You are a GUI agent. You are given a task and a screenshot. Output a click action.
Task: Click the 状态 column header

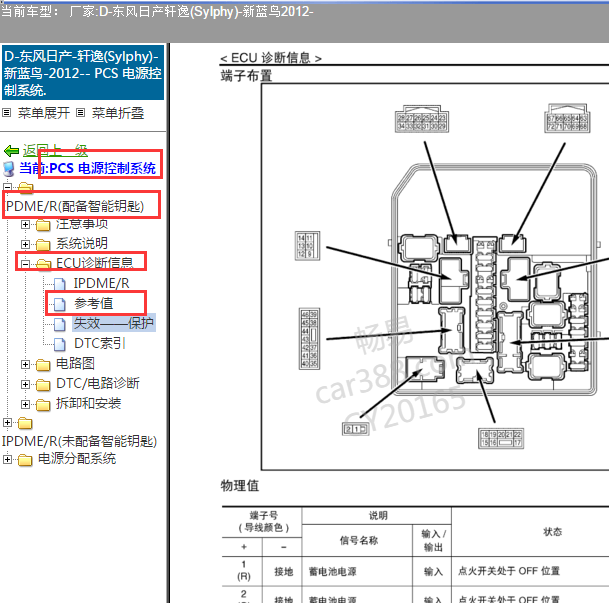click(x=552, y=532)
